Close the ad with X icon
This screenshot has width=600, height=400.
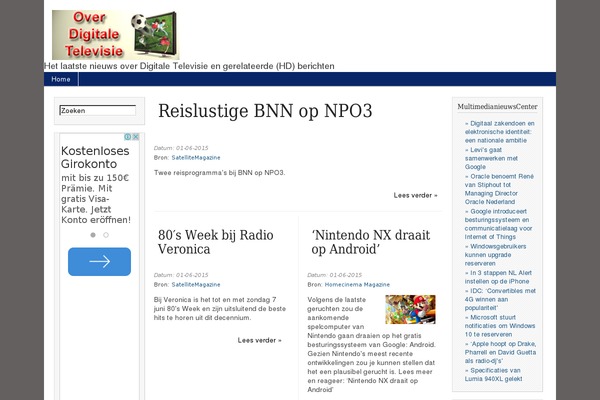pyautogui.click(x=135, y=137)
